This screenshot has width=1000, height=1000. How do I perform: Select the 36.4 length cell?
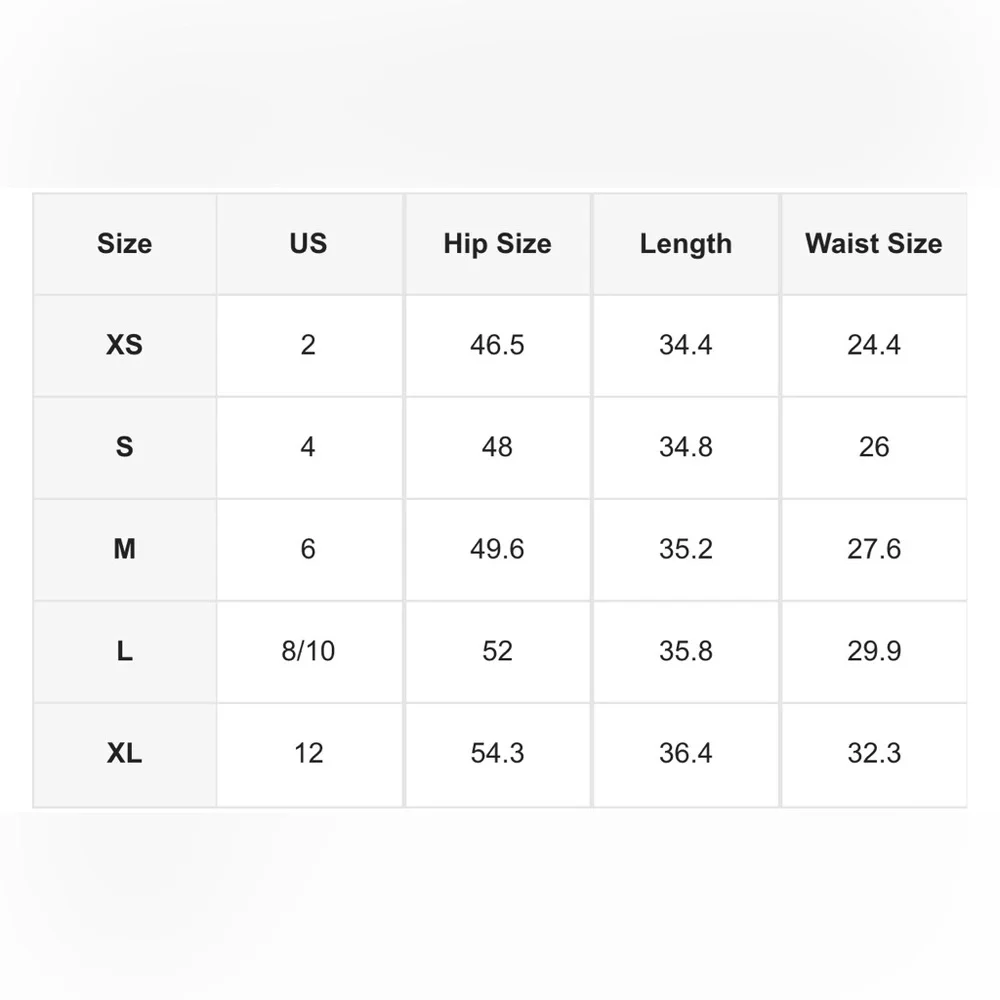tap(686, 753)
